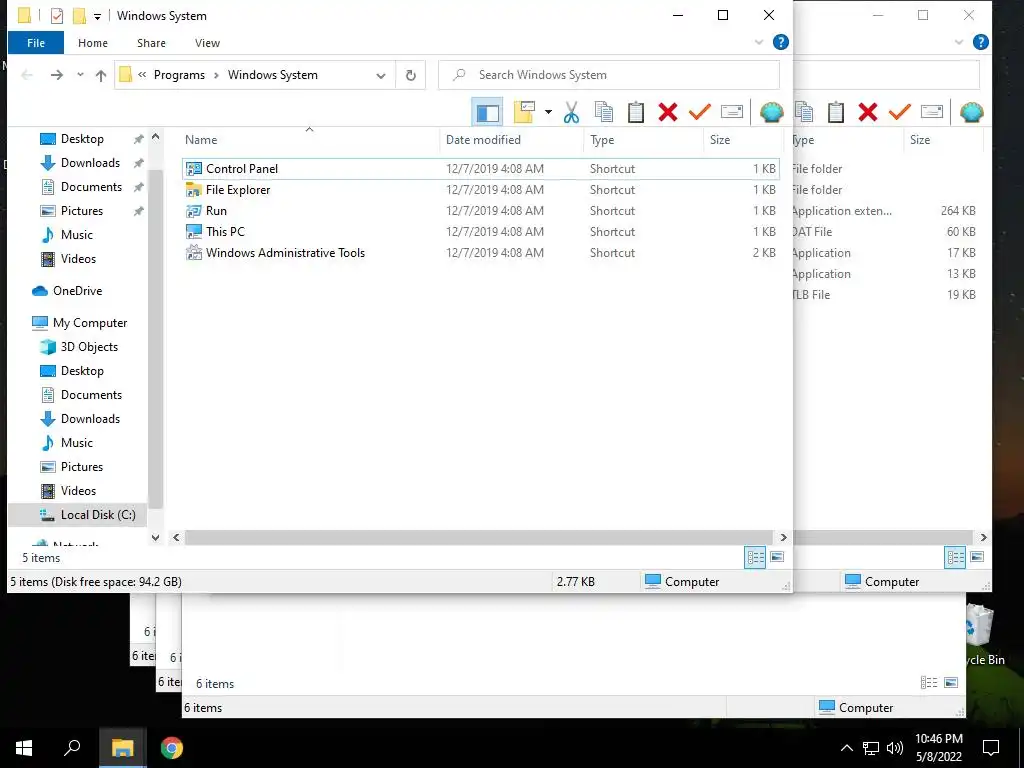1024x768 pixels.
Task: Go up one folder level
Action: (x=101, y=75)
